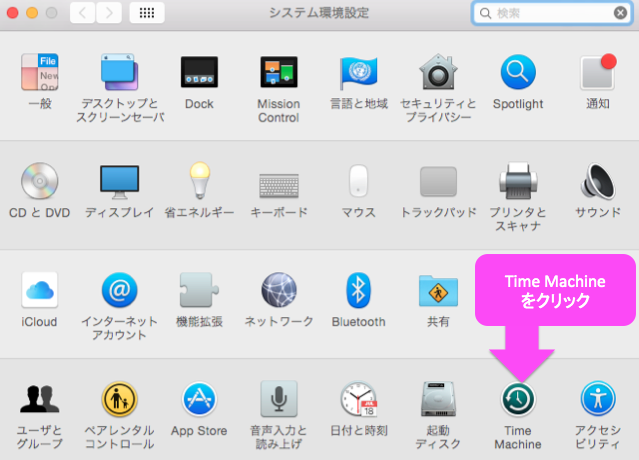639x460 pixels.
Task: Open マウス (Mouse) preferences
Action: [x=359, y=181]
